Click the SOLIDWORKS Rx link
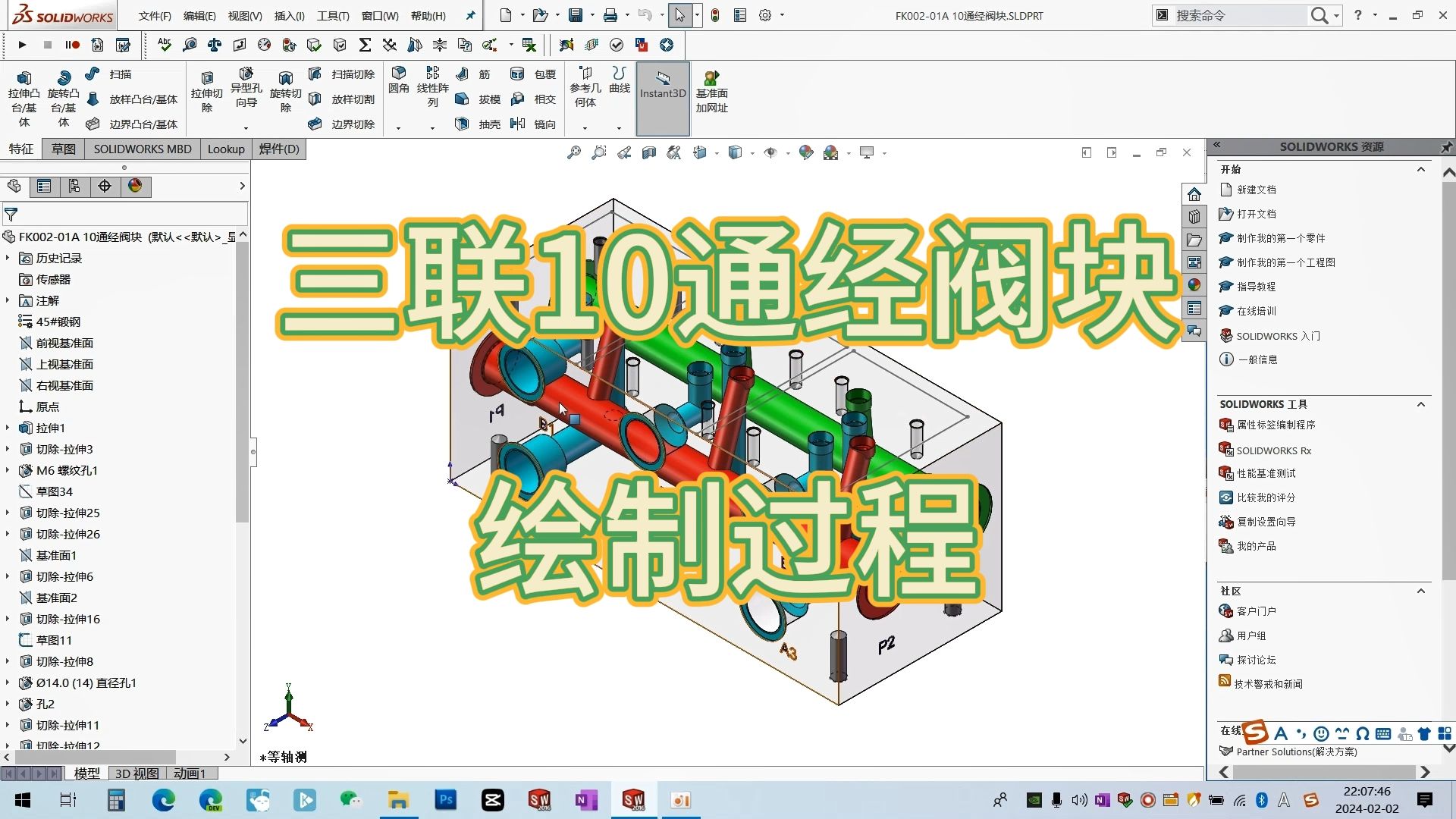1456x819 pixels. tap(1274, 450)
